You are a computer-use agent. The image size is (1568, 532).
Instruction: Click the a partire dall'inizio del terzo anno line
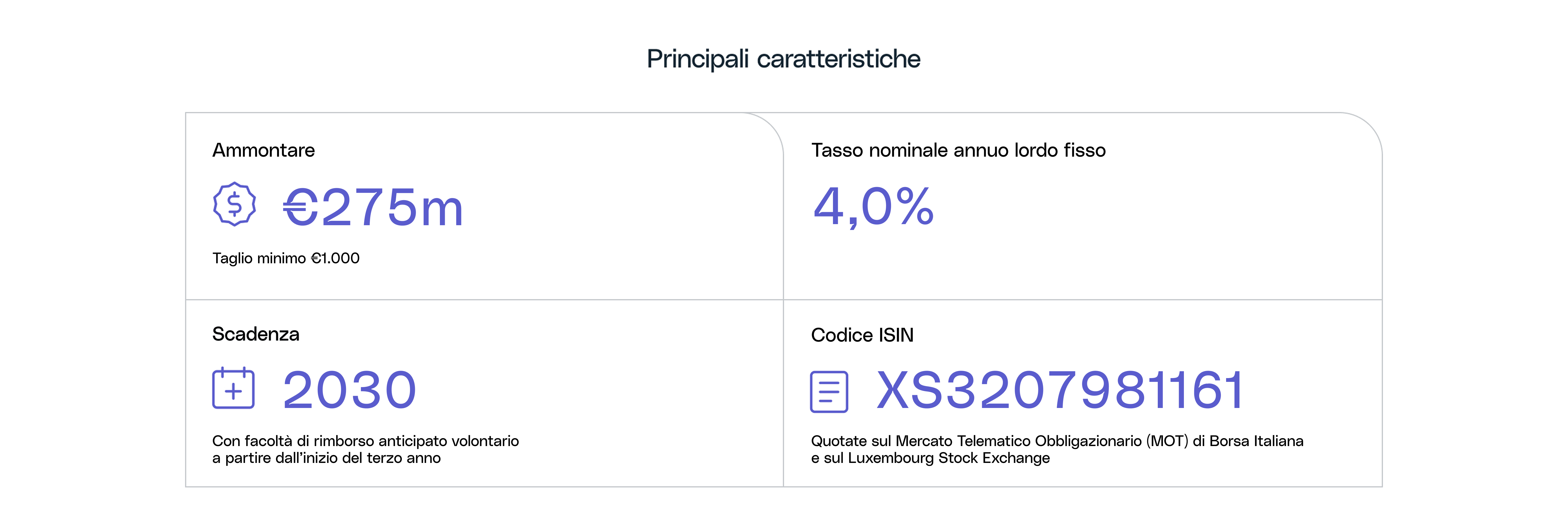(326, 458)
